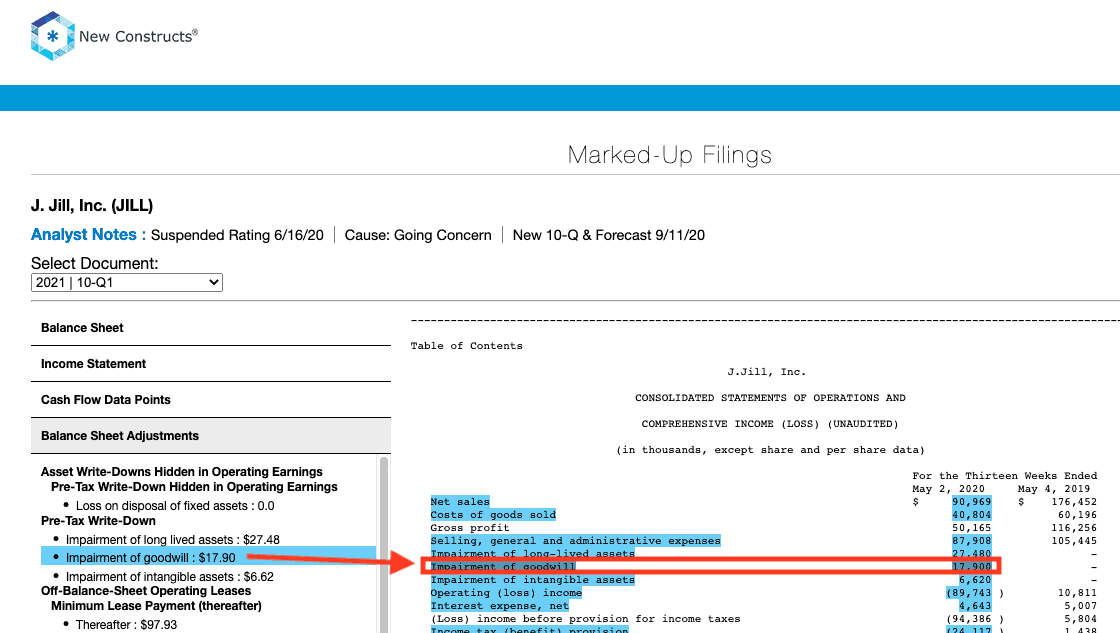Click Cause: Going Concern note
The height and width of the screenshot is (633, 1120).
click(x=418, y=235)
